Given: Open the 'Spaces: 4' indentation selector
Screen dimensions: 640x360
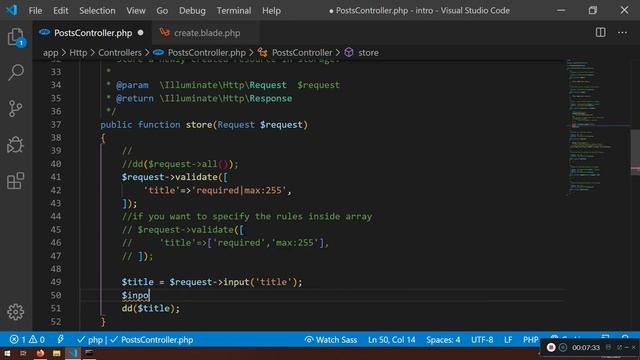Looking at the screenshot, I should click(443, 340).
